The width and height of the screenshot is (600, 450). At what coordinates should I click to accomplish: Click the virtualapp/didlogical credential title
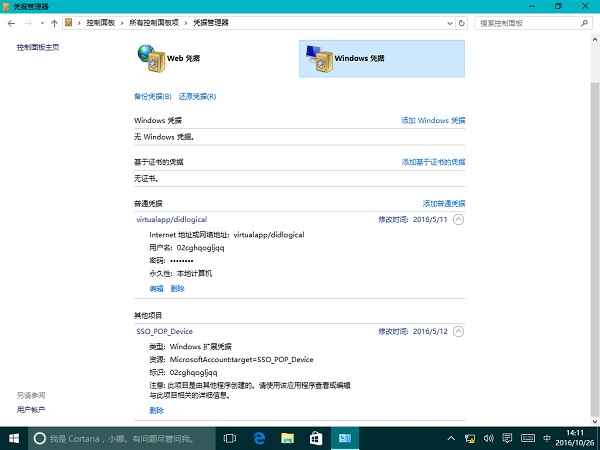[172, 219]
